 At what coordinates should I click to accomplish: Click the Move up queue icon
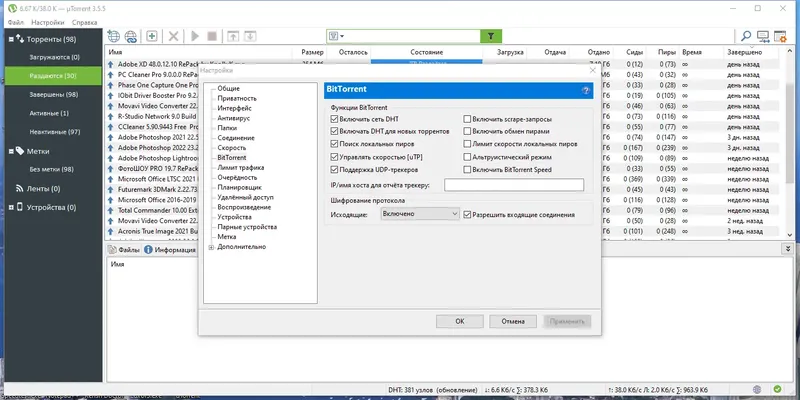click(233, 36)
